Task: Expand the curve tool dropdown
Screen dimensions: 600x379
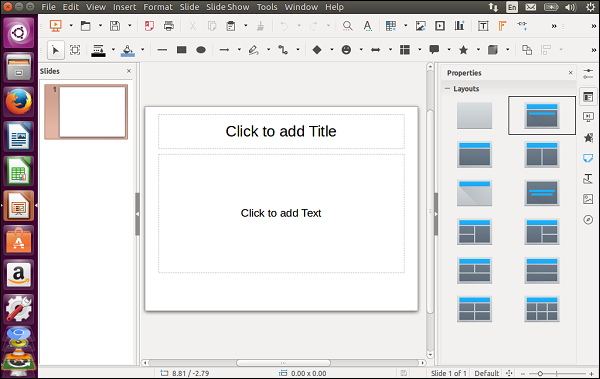Action: 268,50
